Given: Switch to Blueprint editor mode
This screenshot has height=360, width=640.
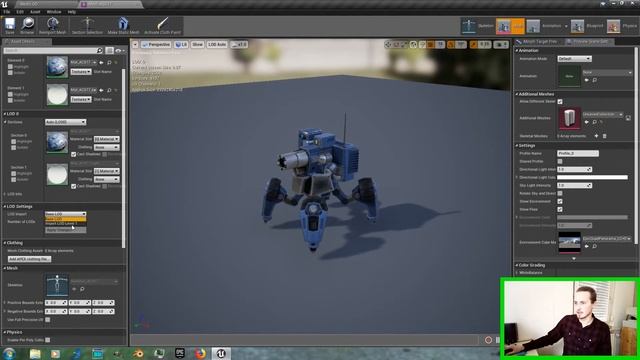Looking at the screenshot, I should (587, 26).
